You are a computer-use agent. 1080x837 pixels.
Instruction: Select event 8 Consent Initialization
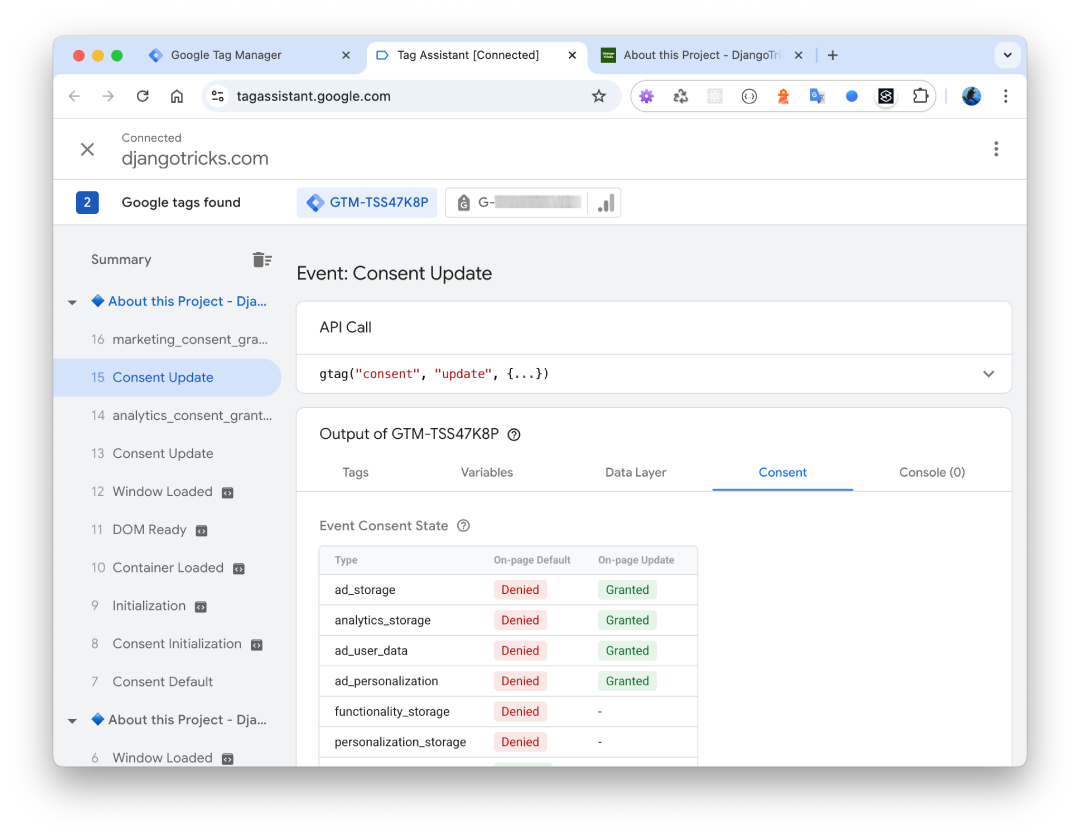point(167,643)
